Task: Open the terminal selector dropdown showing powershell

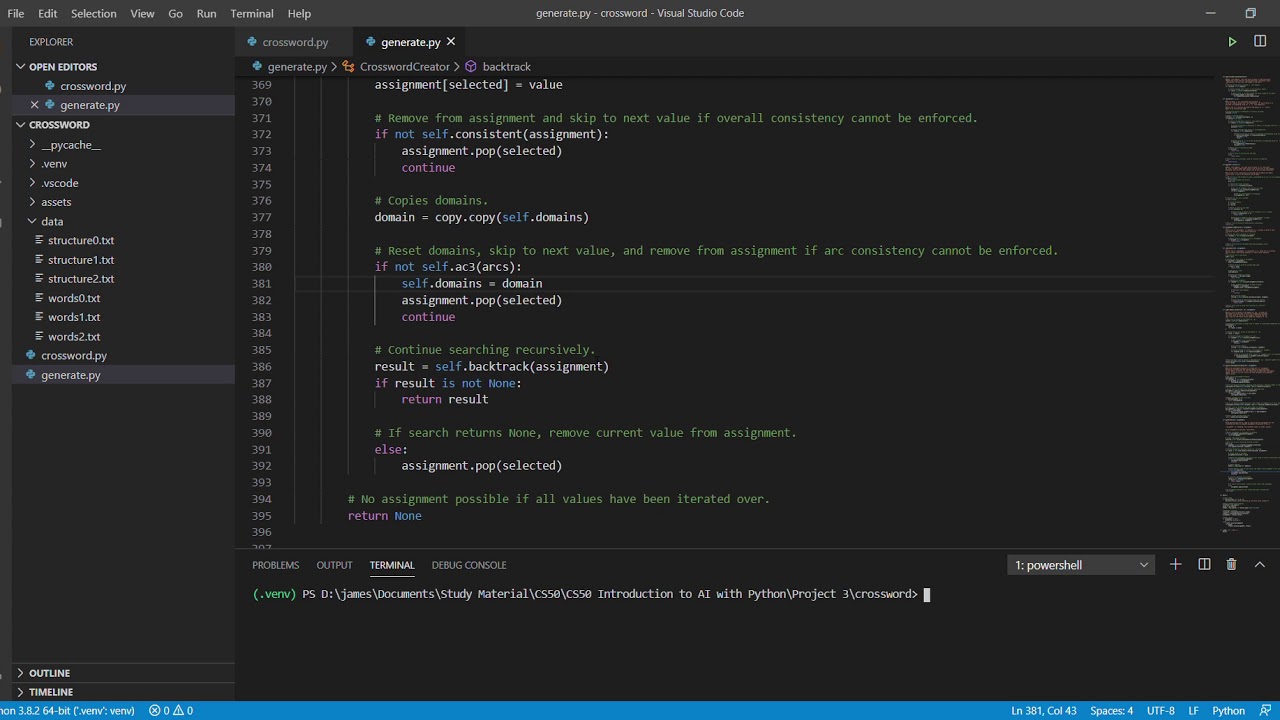Action: pos(1081,565)
